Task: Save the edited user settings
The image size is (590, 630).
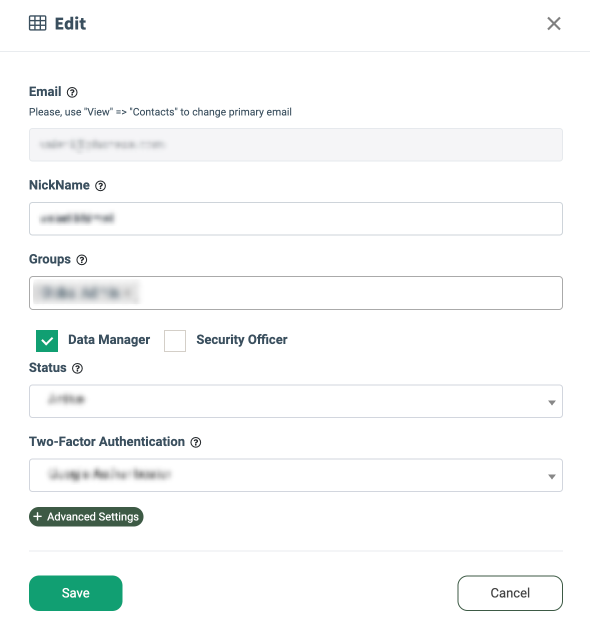Action: point(76,593)
